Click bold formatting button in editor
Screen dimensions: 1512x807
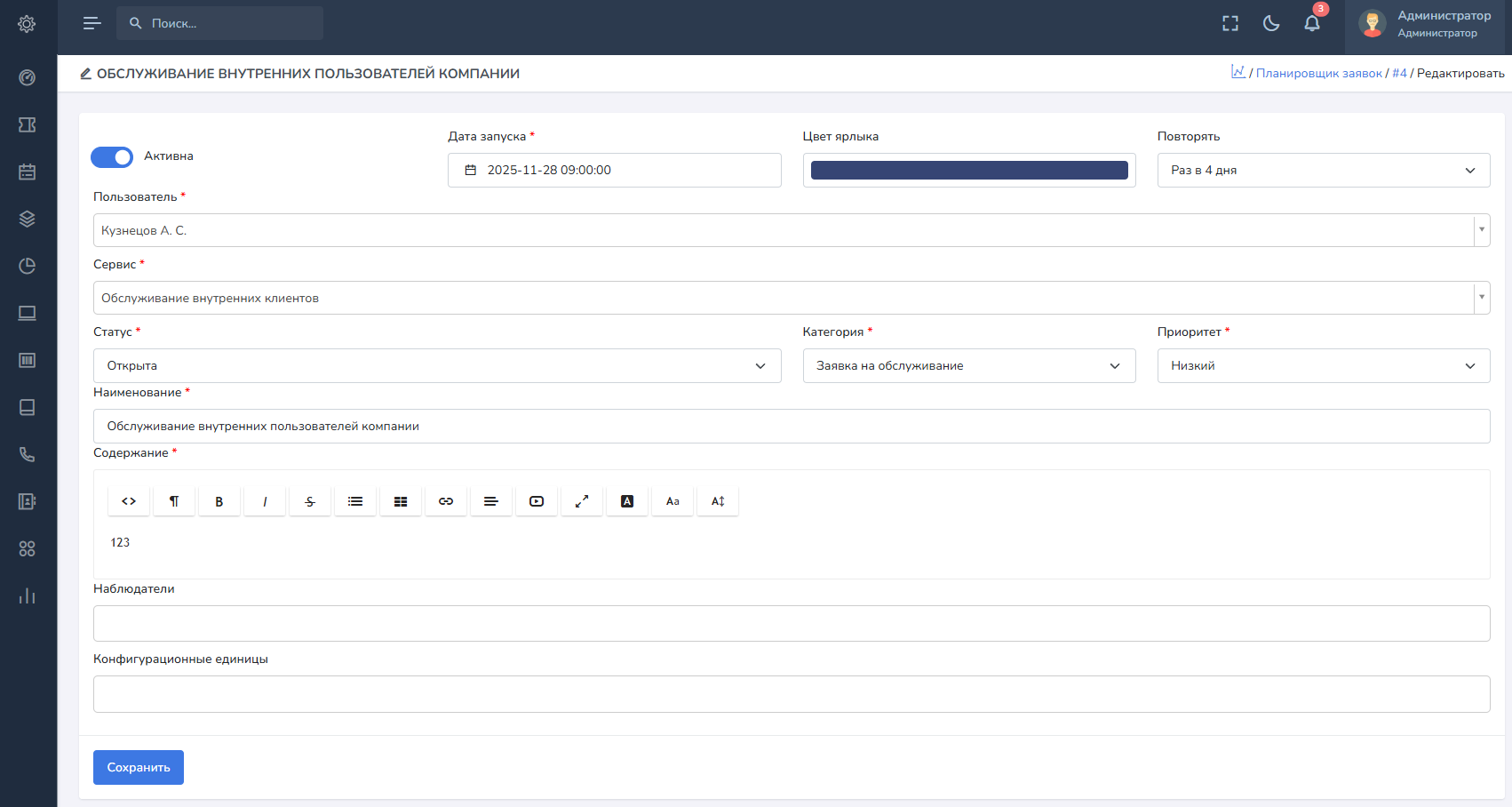(219, 501)
